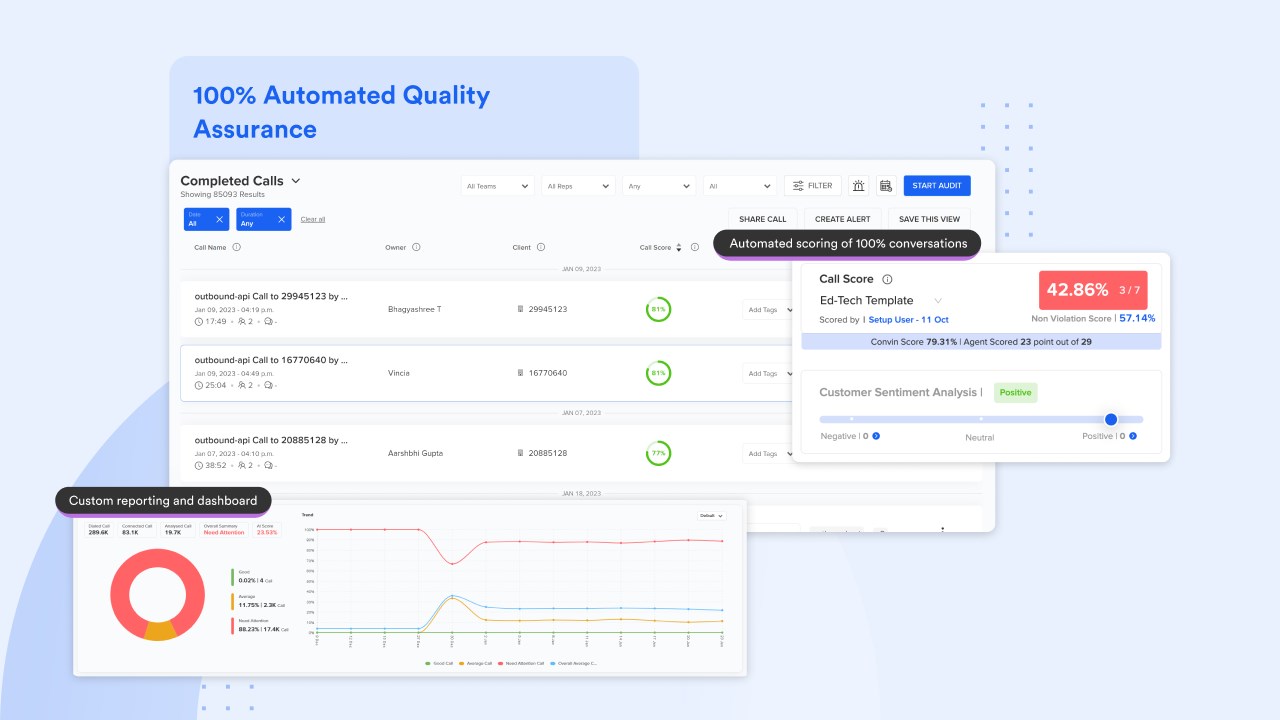Click the participants icon in the 25:04 row

[x=242, y=385]
